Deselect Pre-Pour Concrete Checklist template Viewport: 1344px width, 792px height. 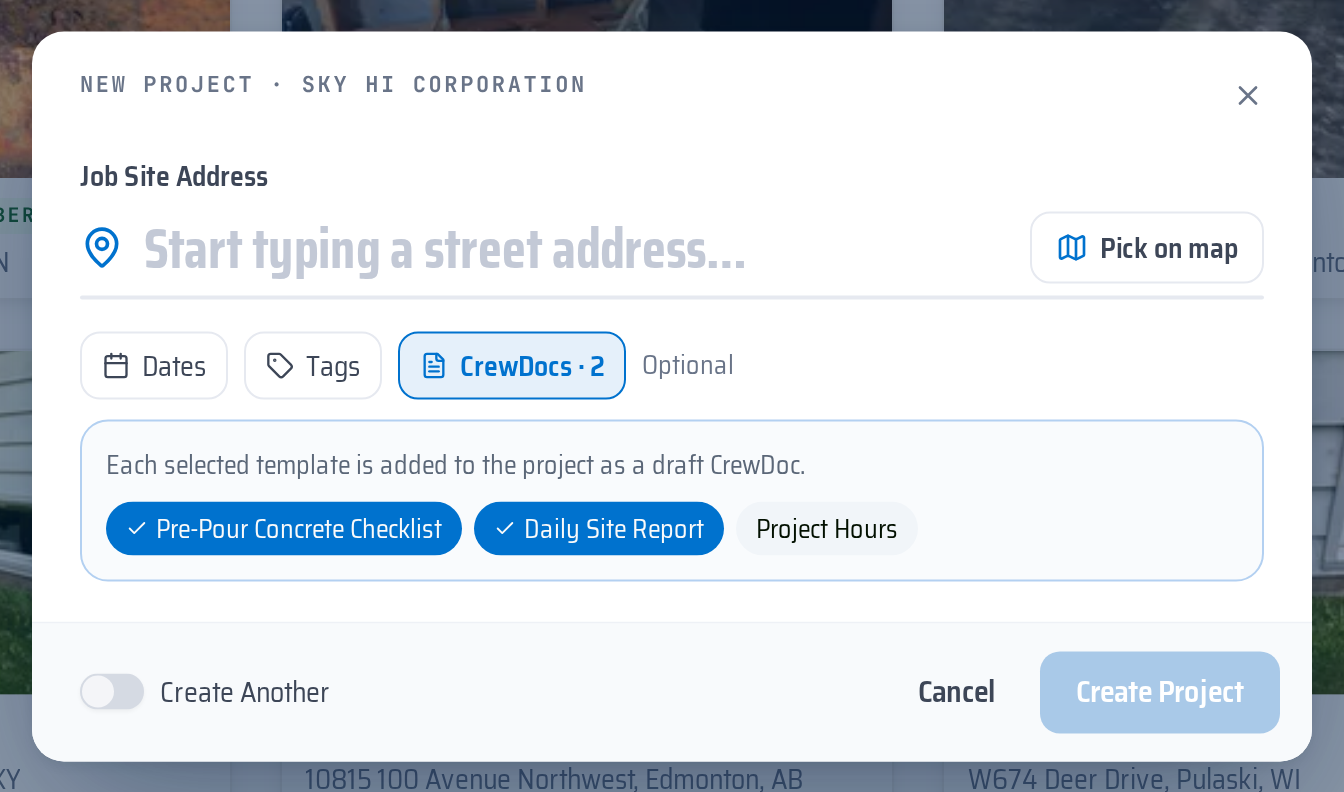click(284, 528)
